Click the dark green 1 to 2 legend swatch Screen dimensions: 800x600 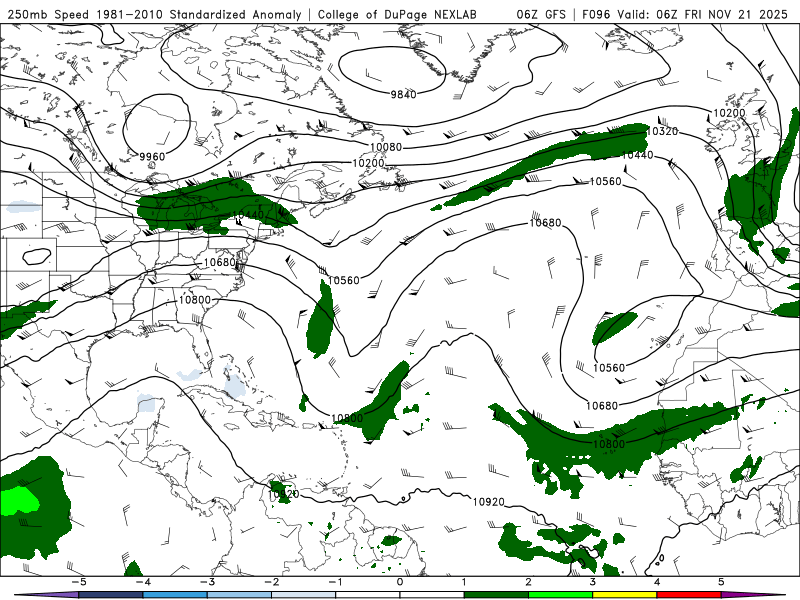point(496,595)
